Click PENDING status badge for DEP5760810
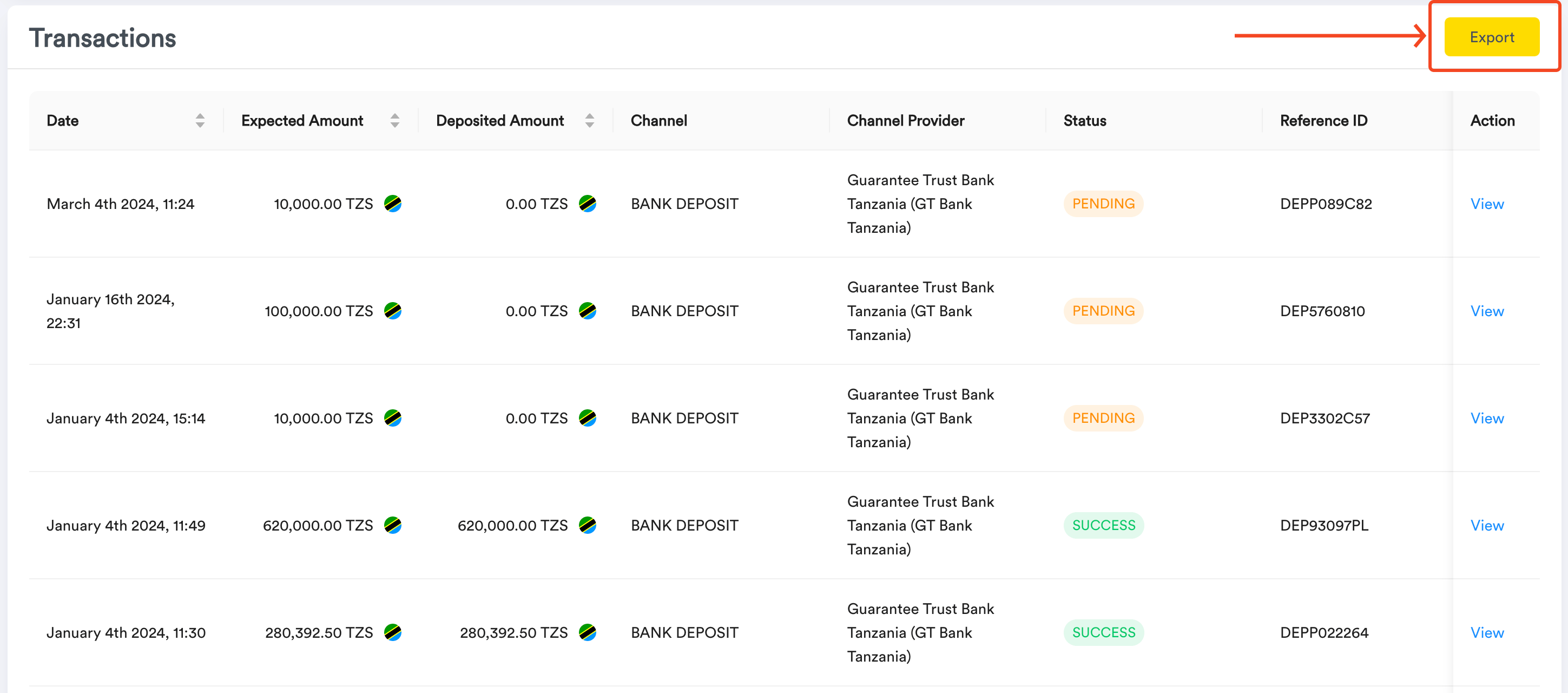The width and height of the screenshot is (1568, 693). 1103,311
